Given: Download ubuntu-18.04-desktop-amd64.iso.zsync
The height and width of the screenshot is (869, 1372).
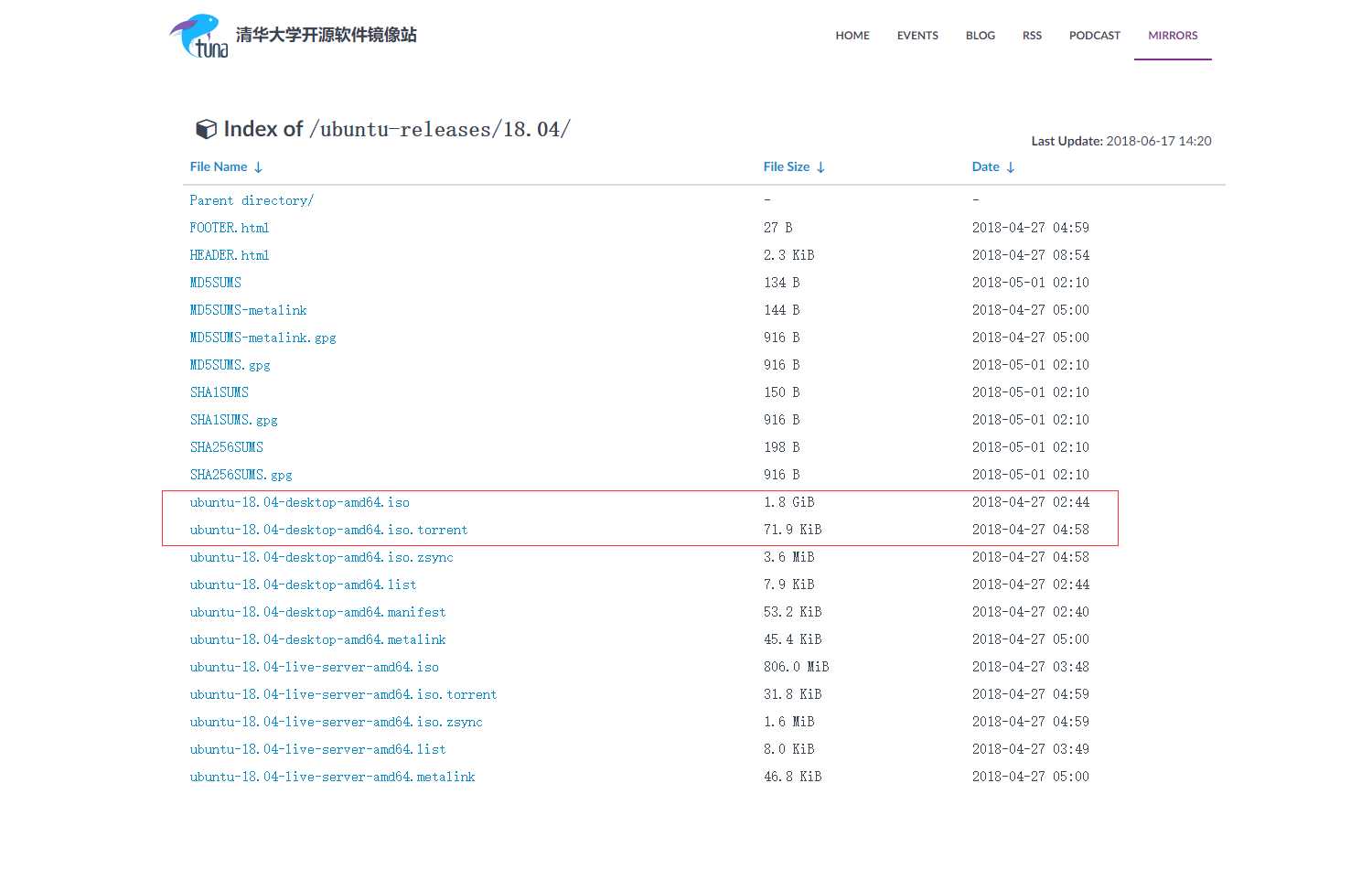Looking at the screenshot, I should [x=322, y=557].
